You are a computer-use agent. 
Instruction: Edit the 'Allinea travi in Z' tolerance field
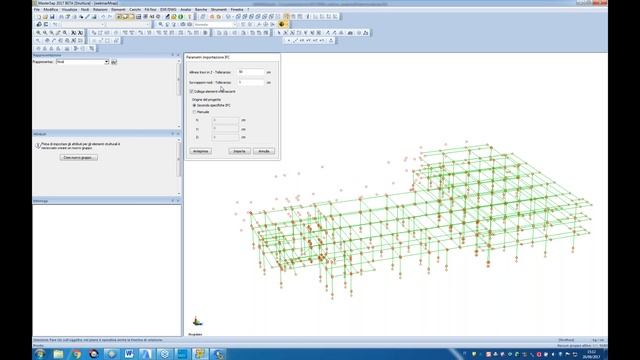point(251,72)
